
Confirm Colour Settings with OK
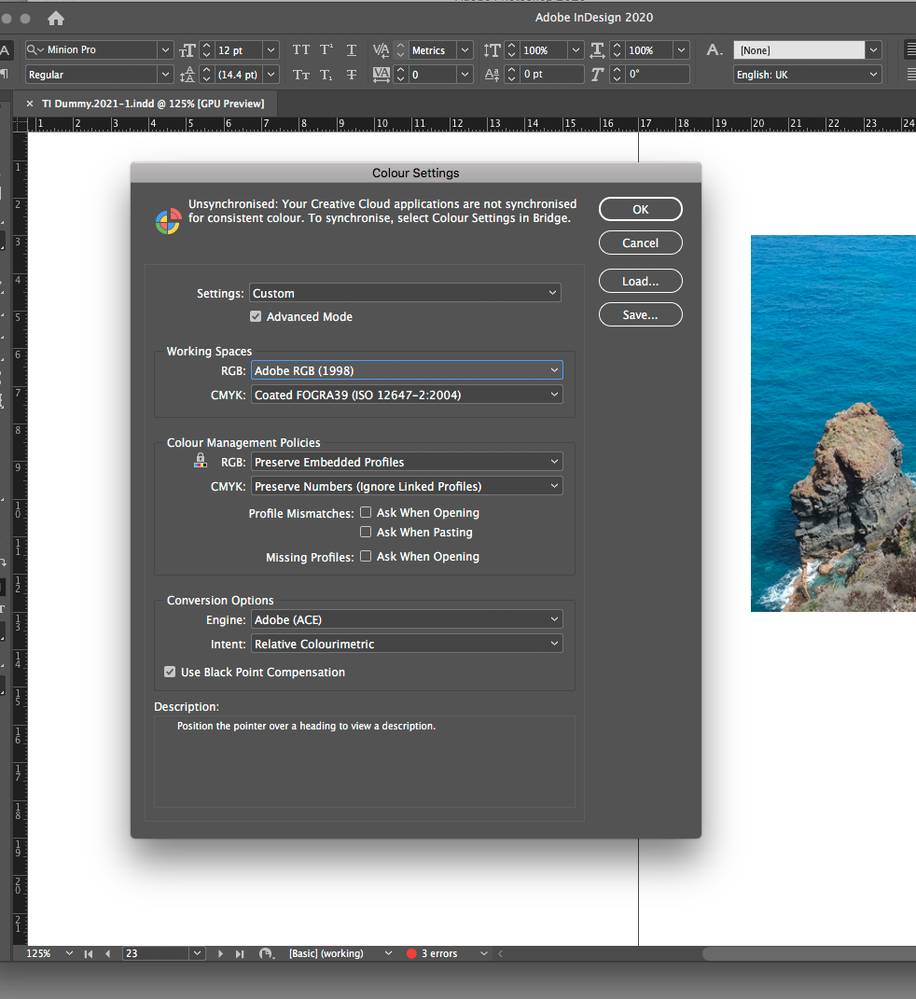pyautogui.click(x=640, y=209)
